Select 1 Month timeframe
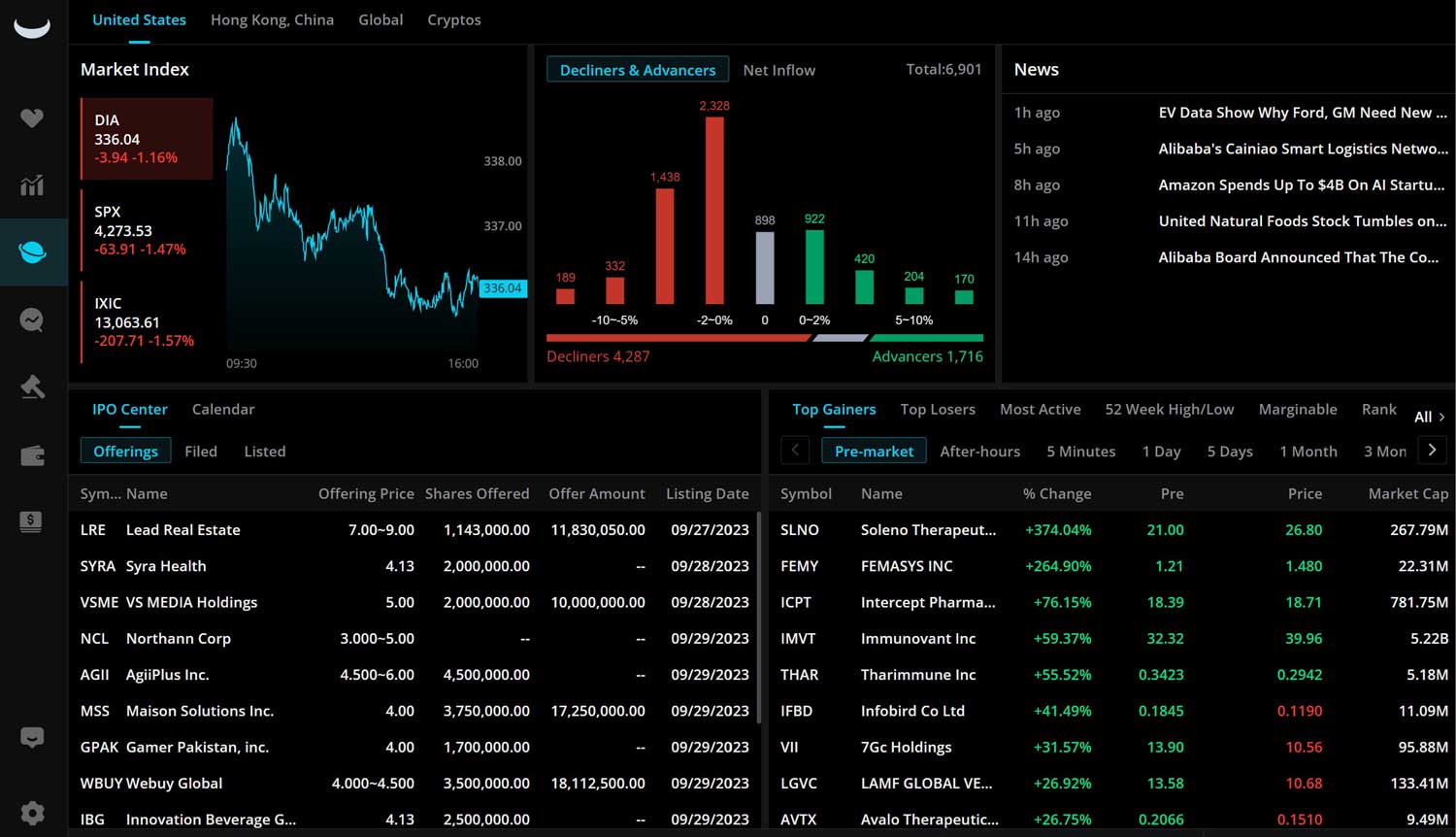 [x=1307, y=452]
